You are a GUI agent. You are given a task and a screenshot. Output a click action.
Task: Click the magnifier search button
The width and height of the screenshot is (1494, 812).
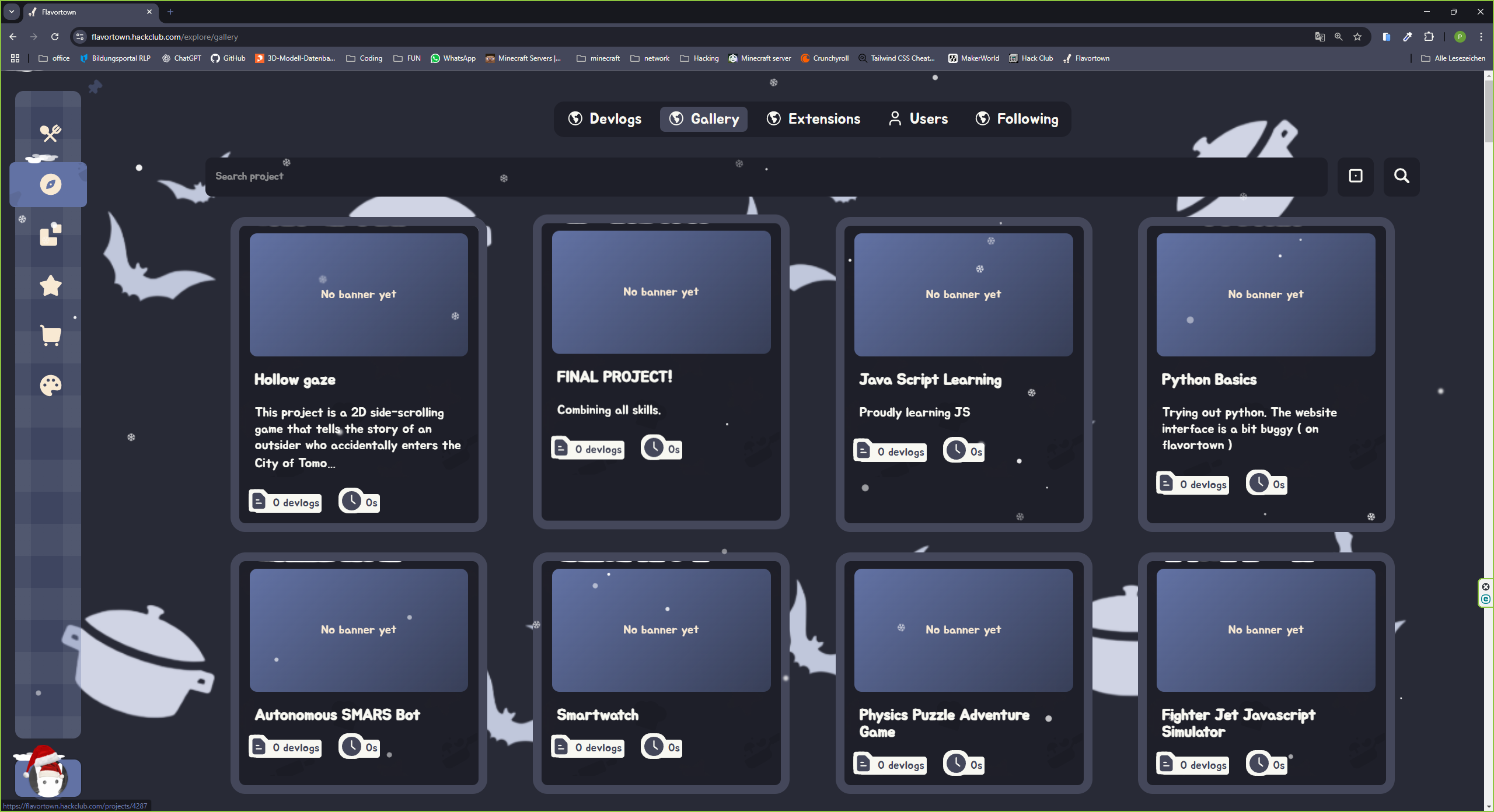1401,176
